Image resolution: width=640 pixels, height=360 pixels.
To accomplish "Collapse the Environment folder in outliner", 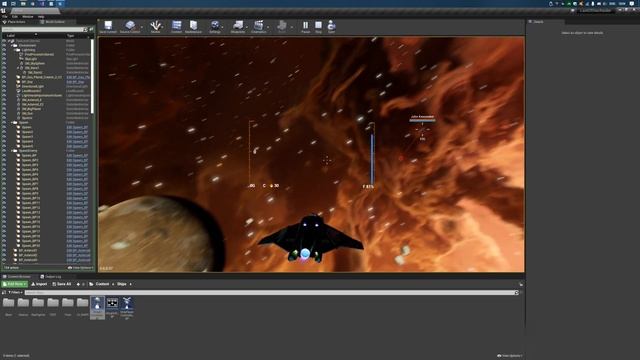I will (x=12, y=45).
